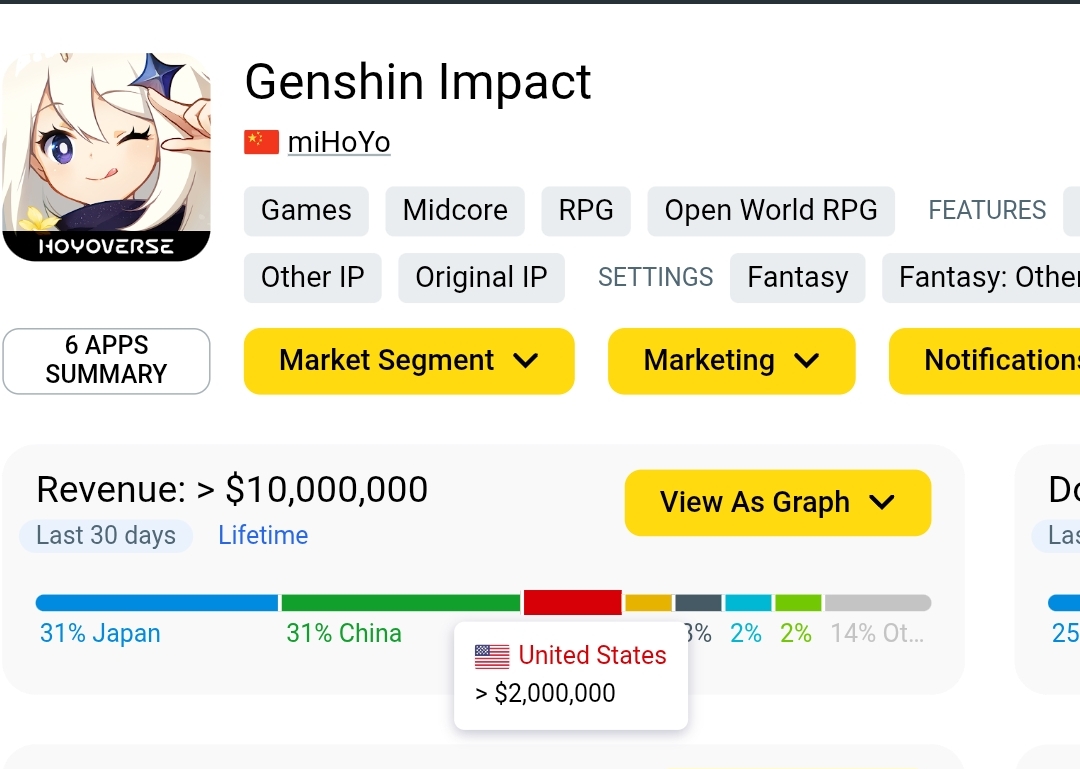1080x769 pixels.
Task: Select the Other IP tag
Action: 313,278
